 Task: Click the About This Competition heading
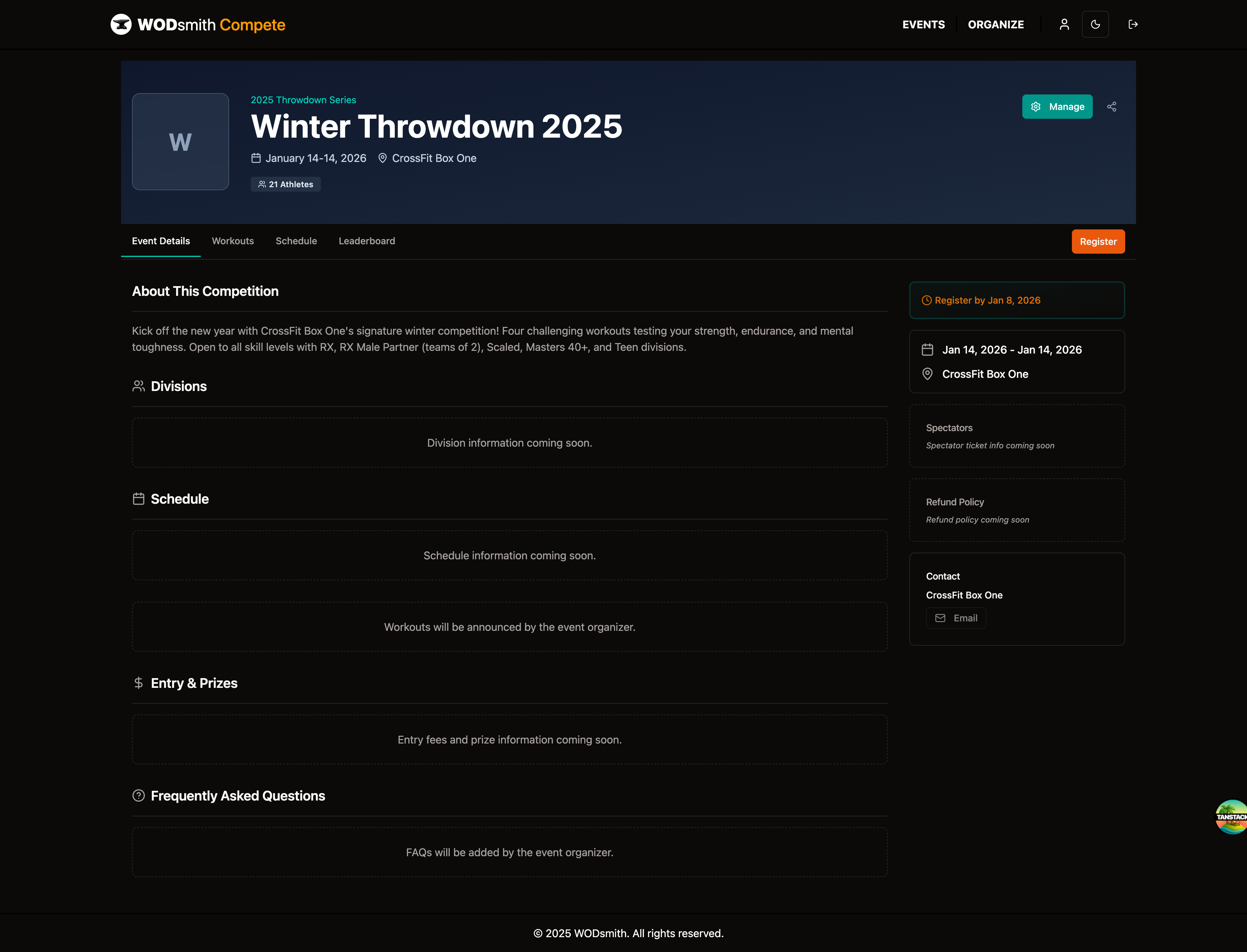pyautogui.click(x=205, y=291)
